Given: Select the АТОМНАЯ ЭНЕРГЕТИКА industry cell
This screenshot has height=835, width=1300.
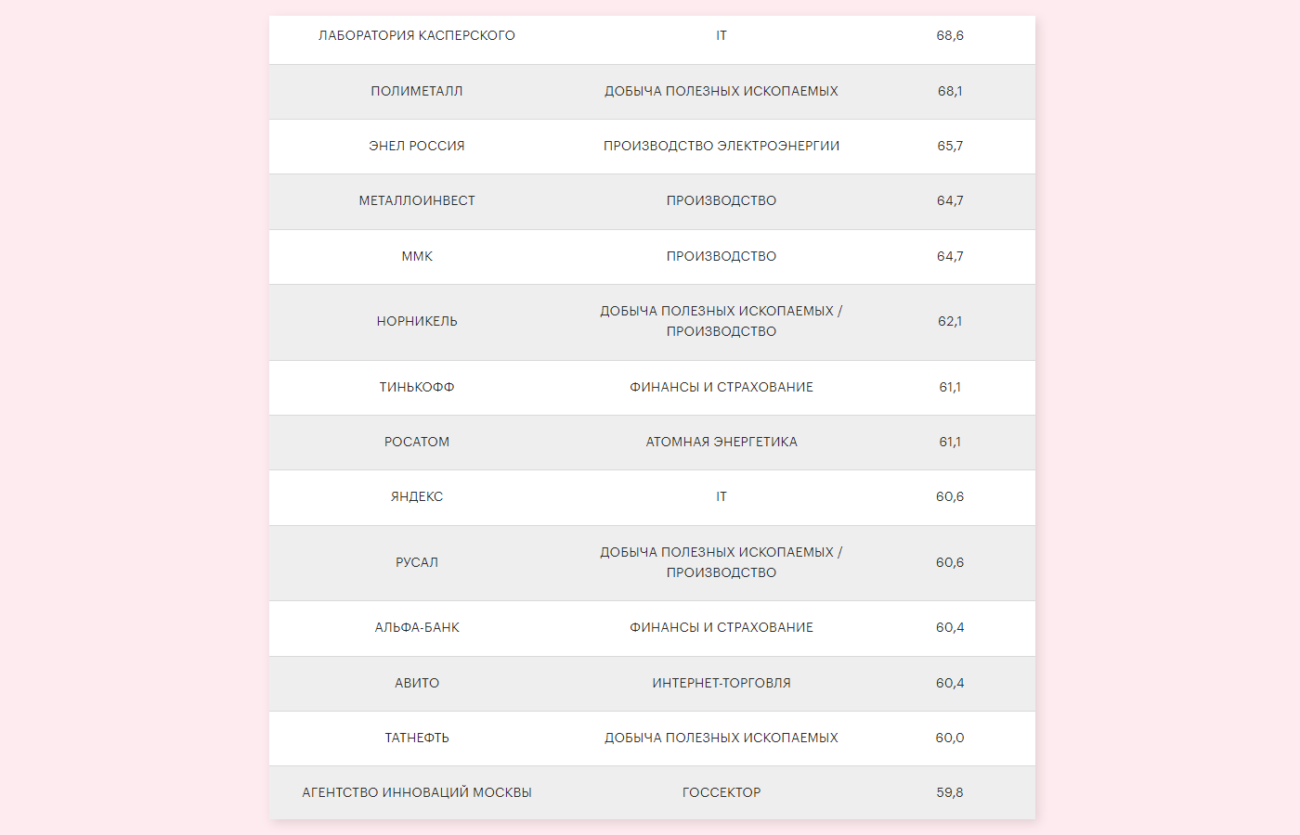Looking at the screenshot, I should point(721,442).
